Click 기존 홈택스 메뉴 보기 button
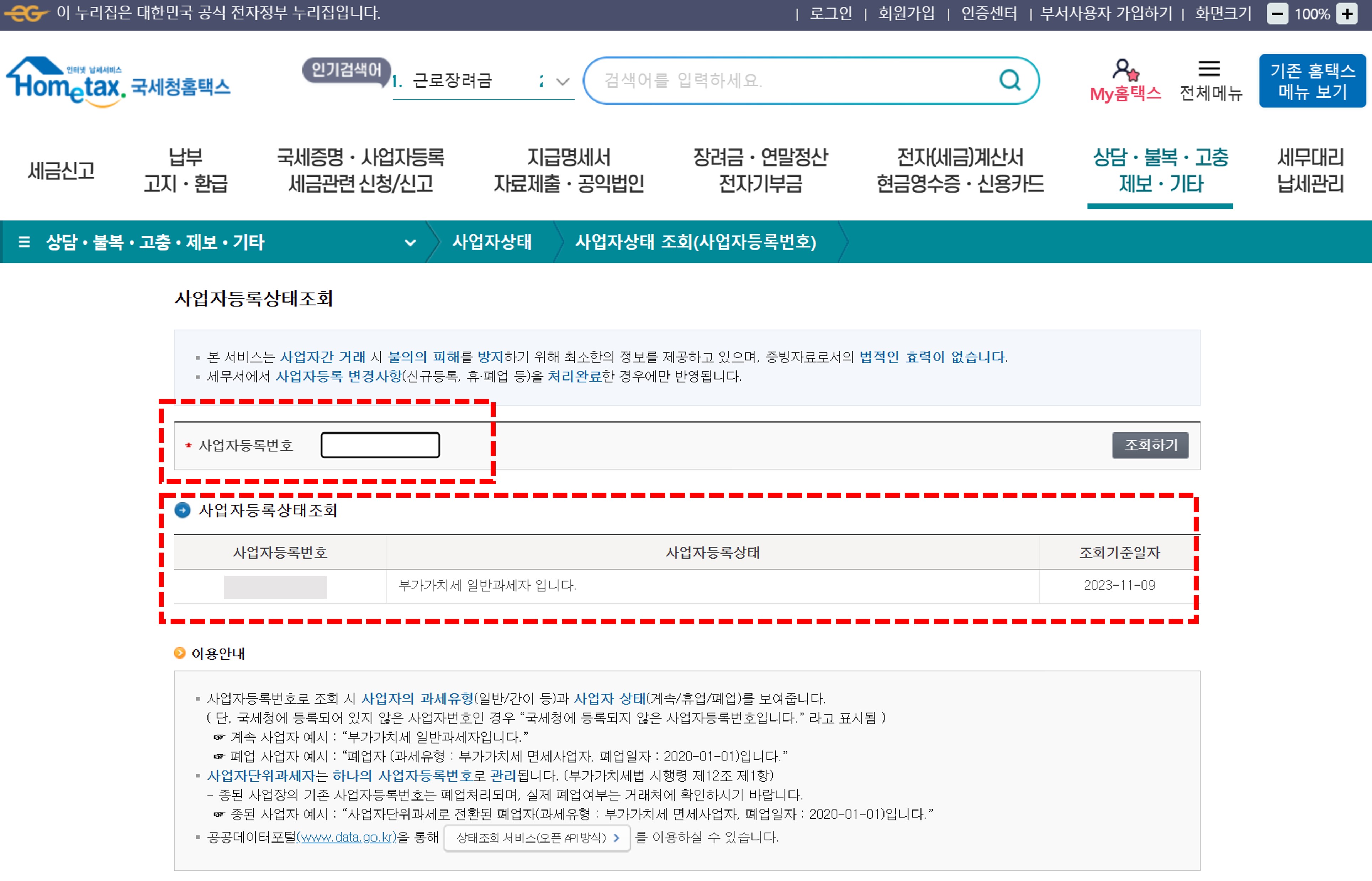Screen dimensions: 1372x881 coord(1312,81)
